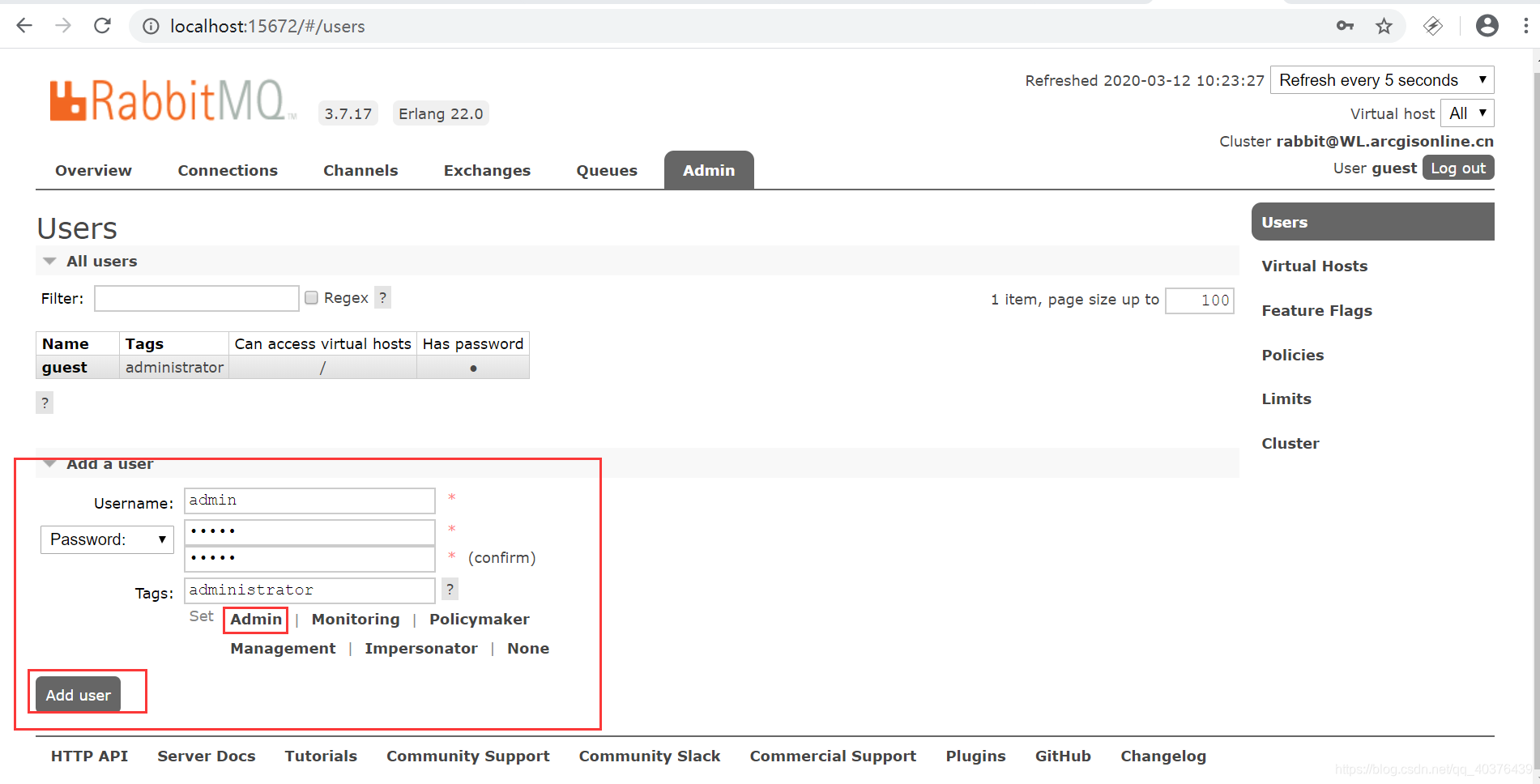Open the browser profile avatar
1540x784 pixels.
click(x=1487, y=26)
